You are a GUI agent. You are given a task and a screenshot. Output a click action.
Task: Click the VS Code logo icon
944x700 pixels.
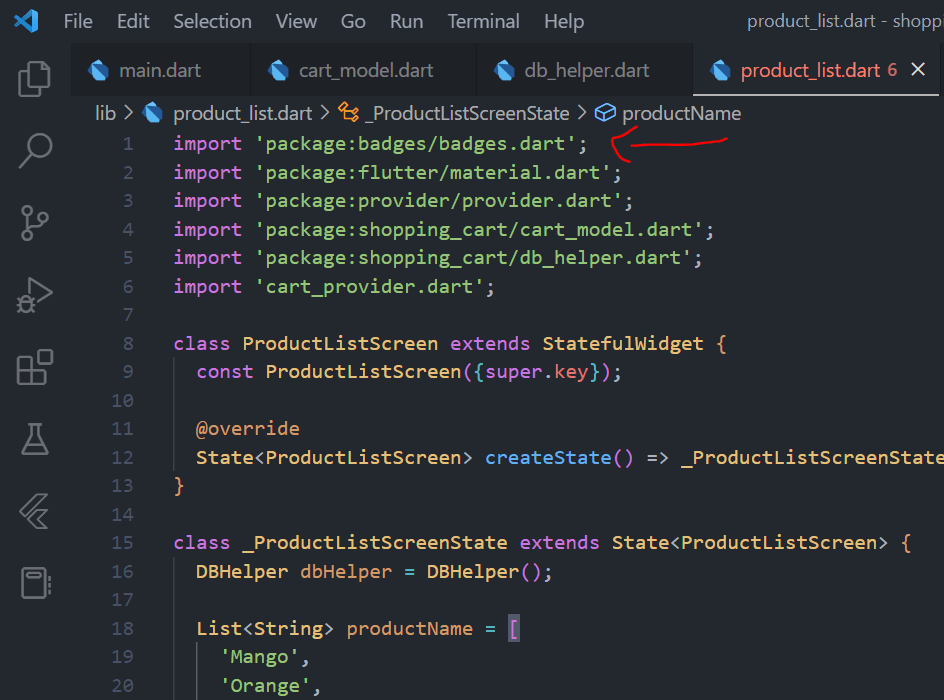pos(26,22)
